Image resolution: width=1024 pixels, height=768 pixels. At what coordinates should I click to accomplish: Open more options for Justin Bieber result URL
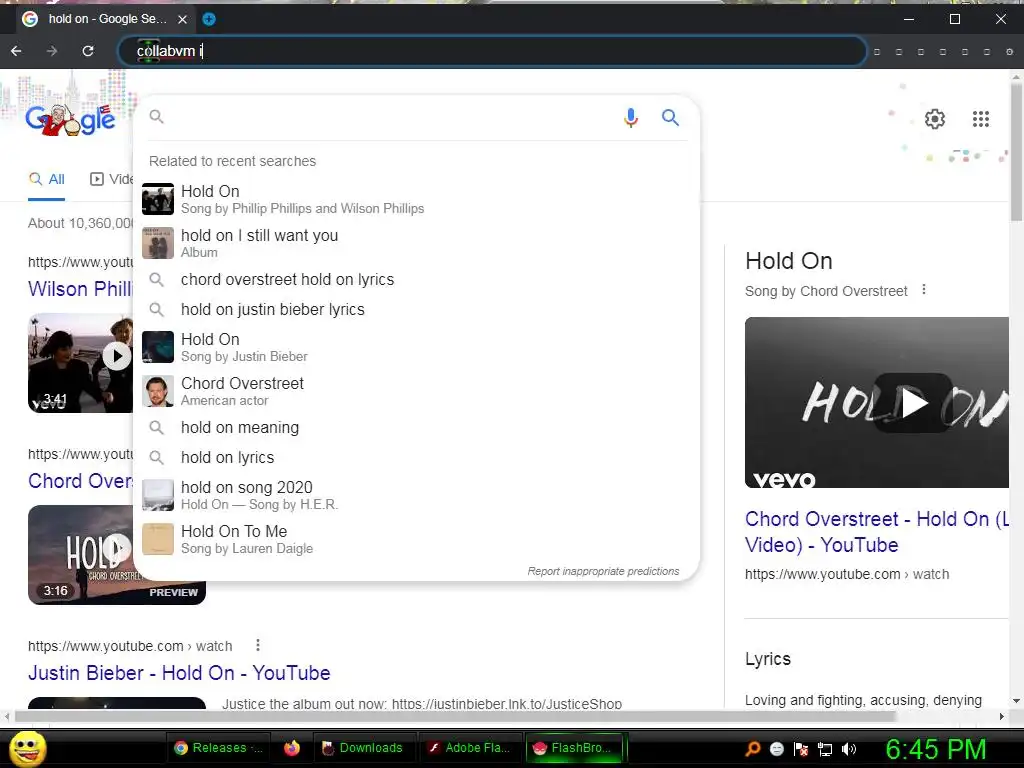[x=258, y=645]
